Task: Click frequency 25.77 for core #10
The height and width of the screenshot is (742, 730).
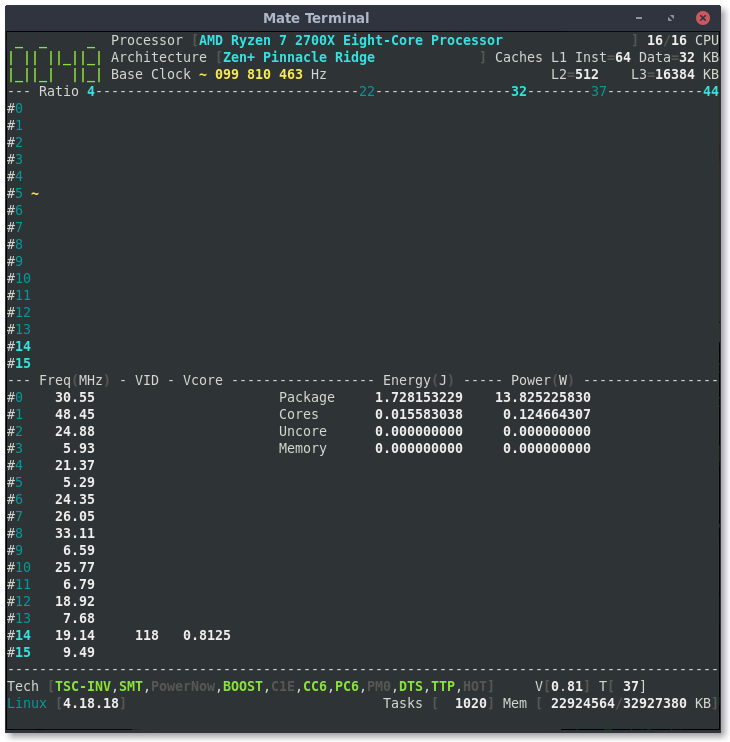Action: pyautogui.click(x=75, y=568)
